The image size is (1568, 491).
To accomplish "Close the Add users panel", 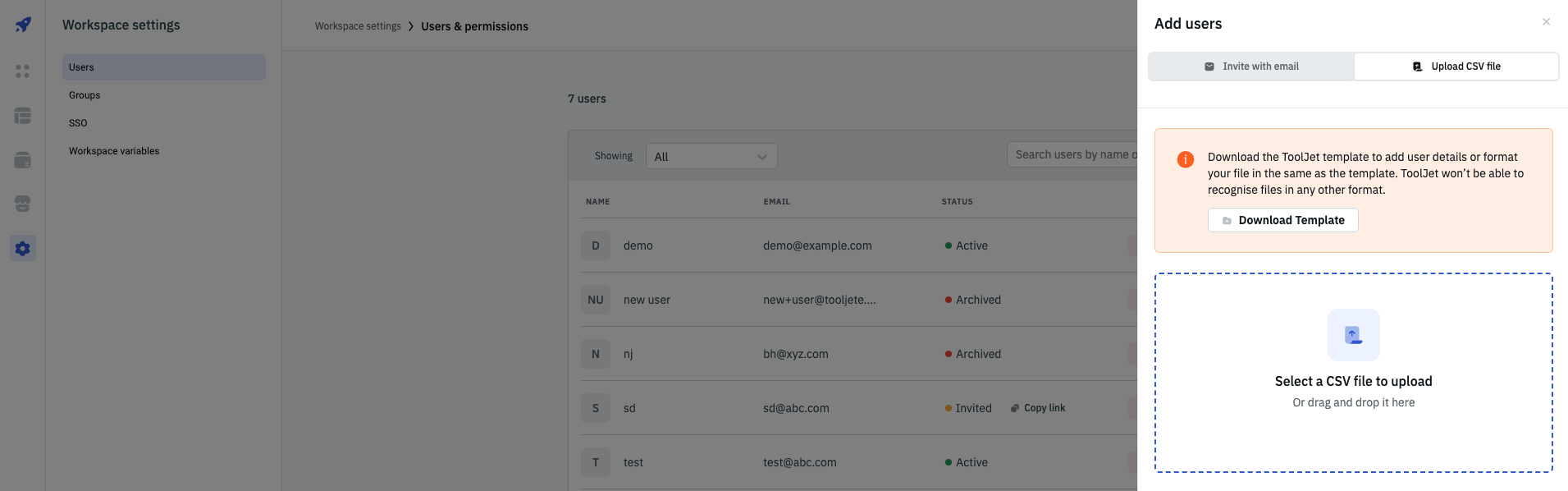I will pyautogui.click(x=1546, y=22).
